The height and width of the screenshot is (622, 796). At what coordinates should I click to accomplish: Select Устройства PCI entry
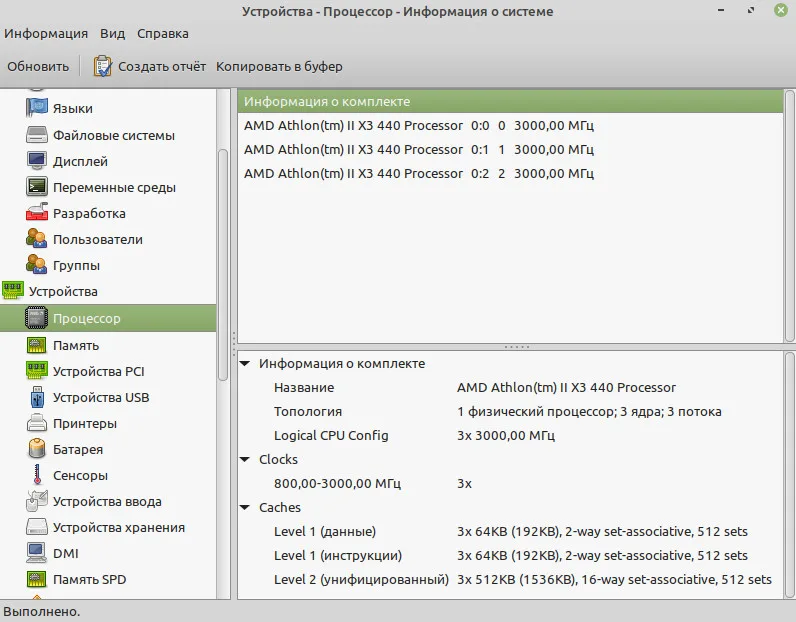98,371
